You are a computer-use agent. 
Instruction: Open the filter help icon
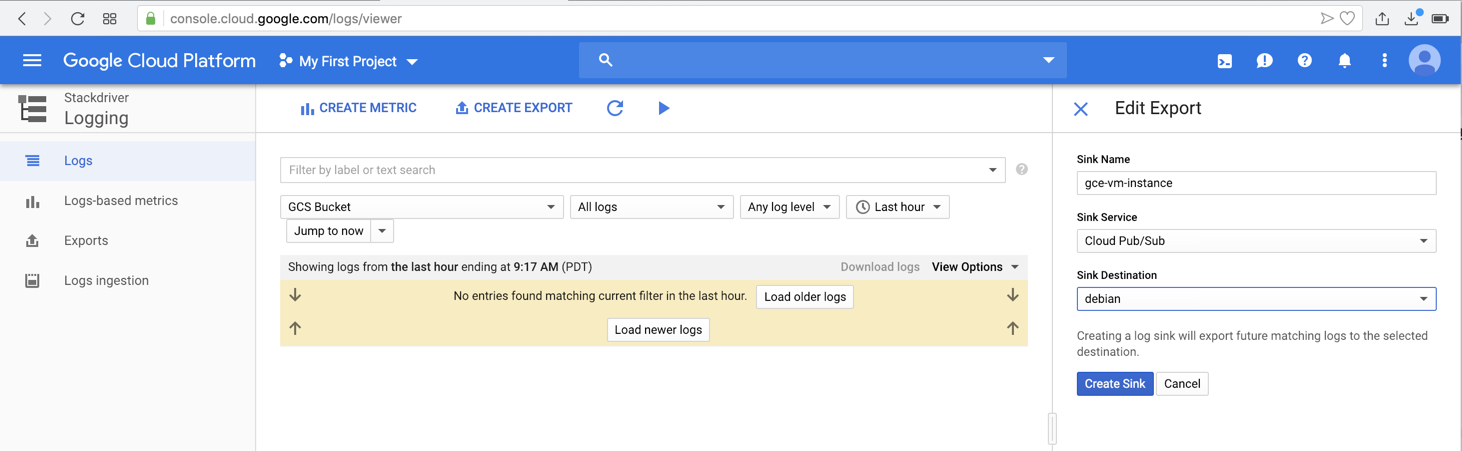(1021, 170)
